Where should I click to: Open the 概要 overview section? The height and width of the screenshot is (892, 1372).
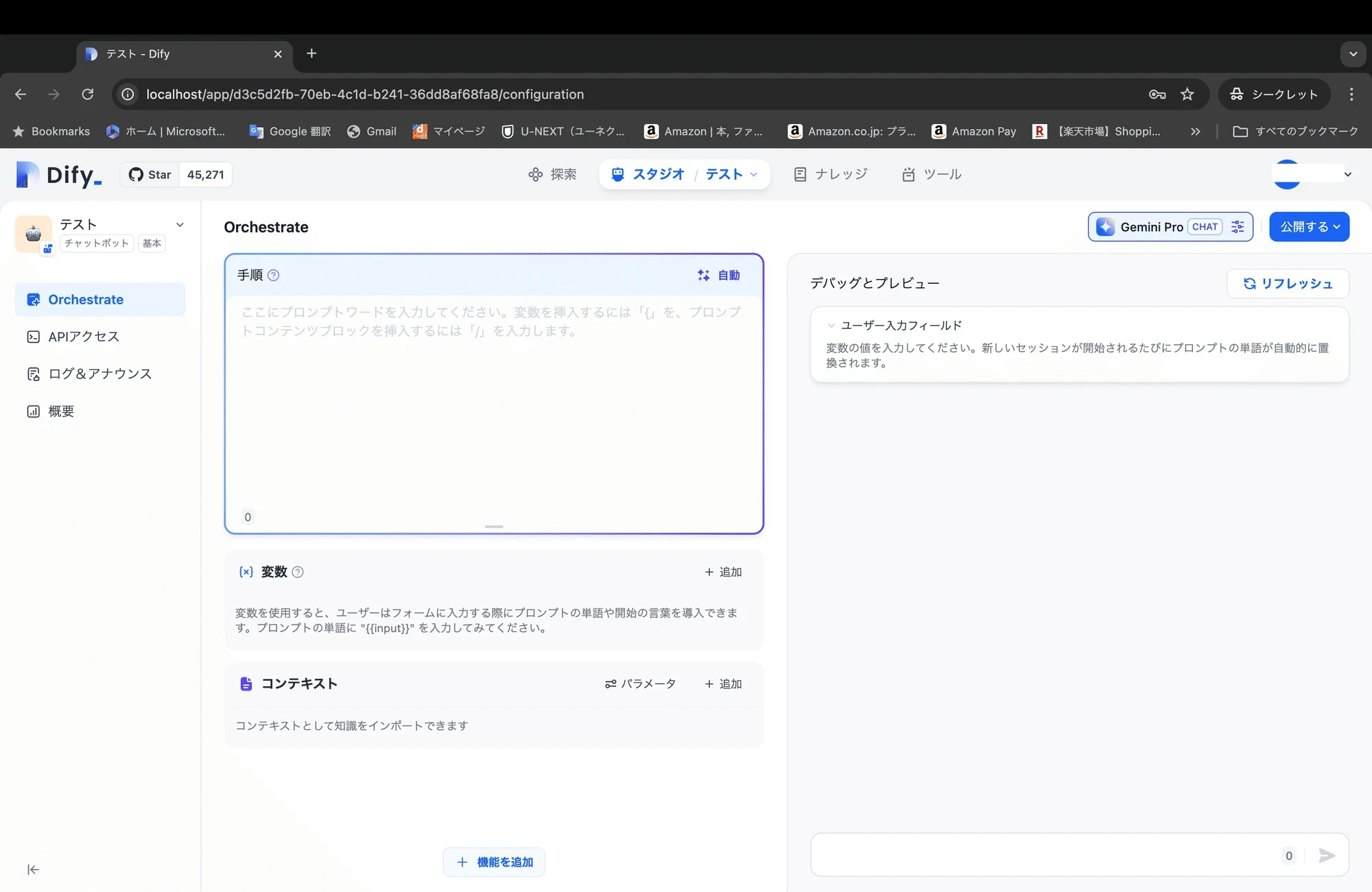click(62, 411)
